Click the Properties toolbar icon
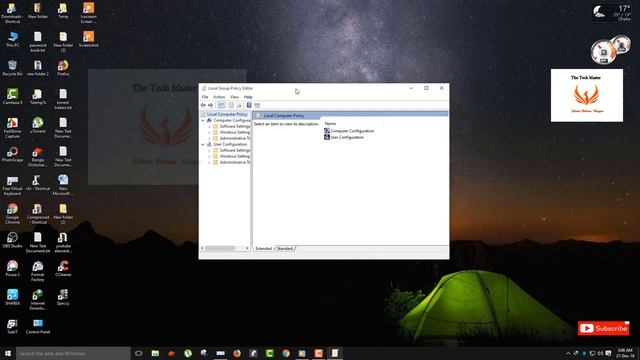The image size is (640, 360). 231,105
